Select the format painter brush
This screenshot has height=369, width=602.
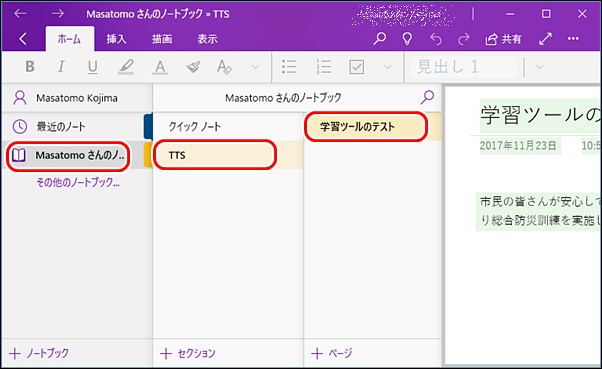tap(193, 67)
